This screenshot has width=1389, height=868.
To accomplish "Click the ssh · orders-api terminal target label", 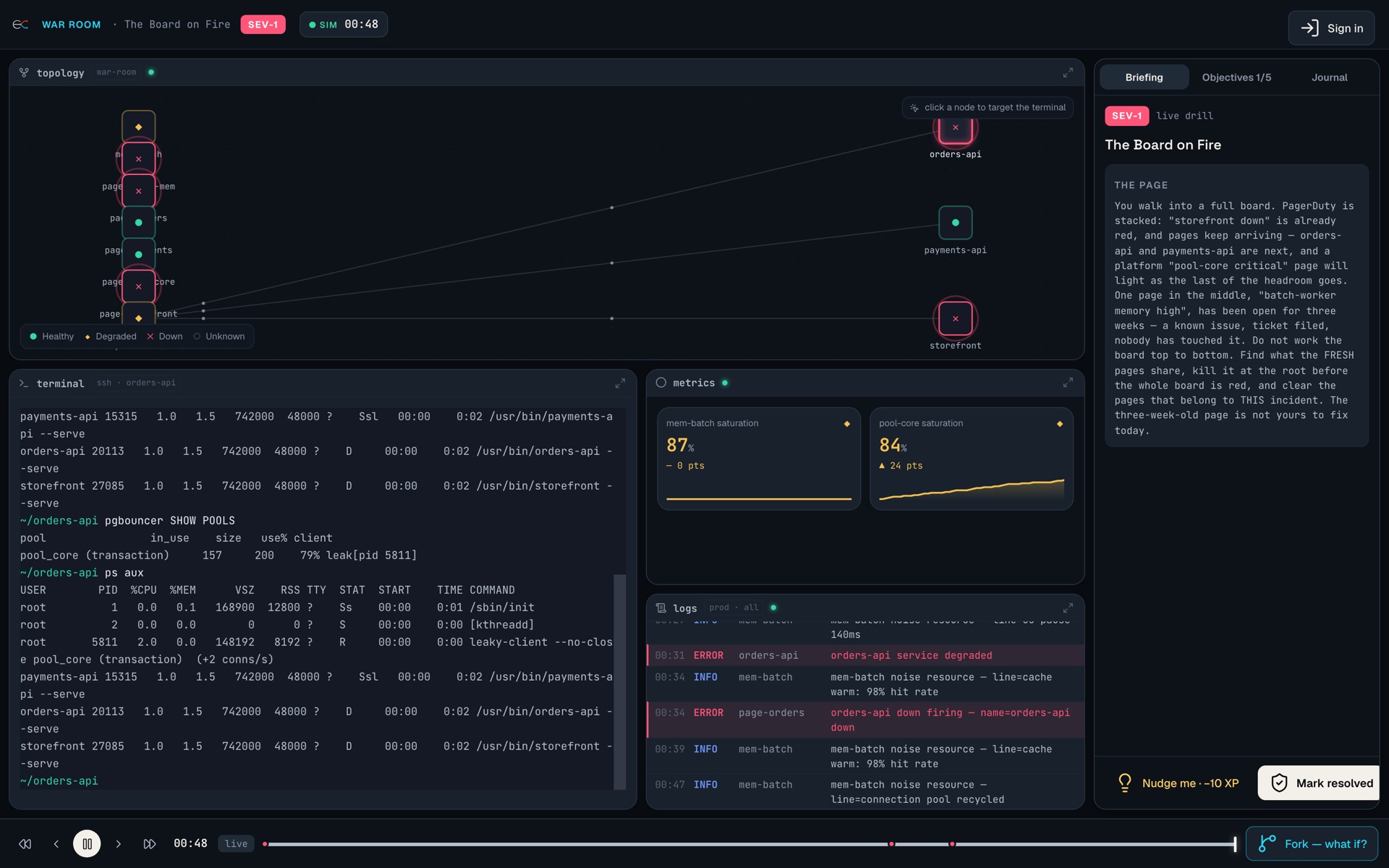I will [136, 383].
